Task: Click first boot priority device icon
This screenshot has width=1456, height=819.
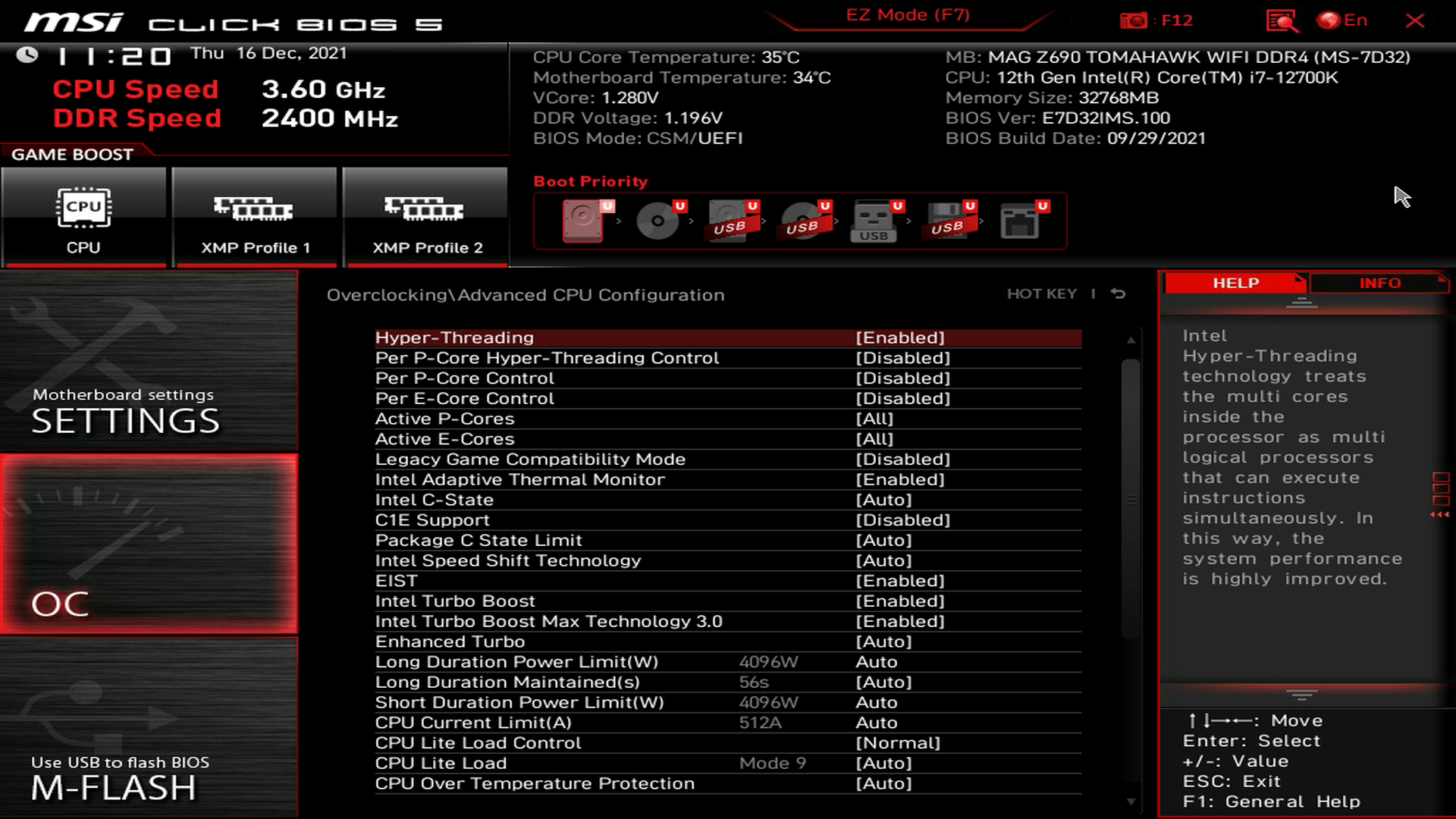Action: pos(584,219)
